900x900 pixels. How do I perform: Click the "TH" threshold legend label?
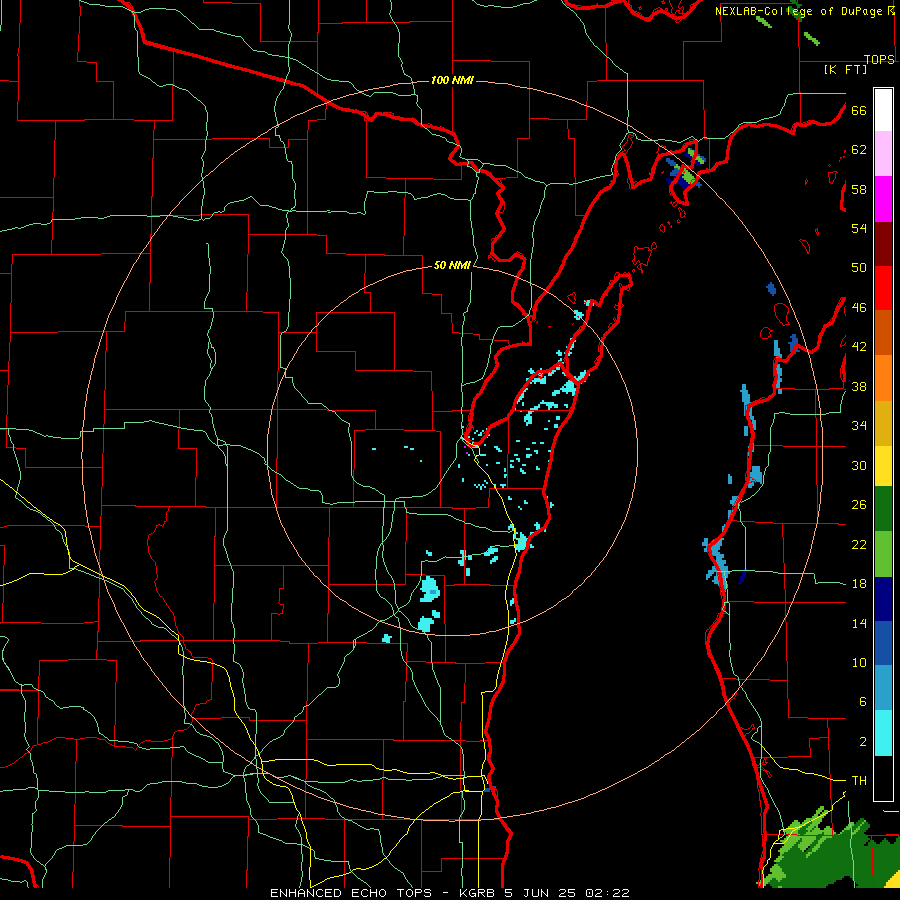coord(859,781)
